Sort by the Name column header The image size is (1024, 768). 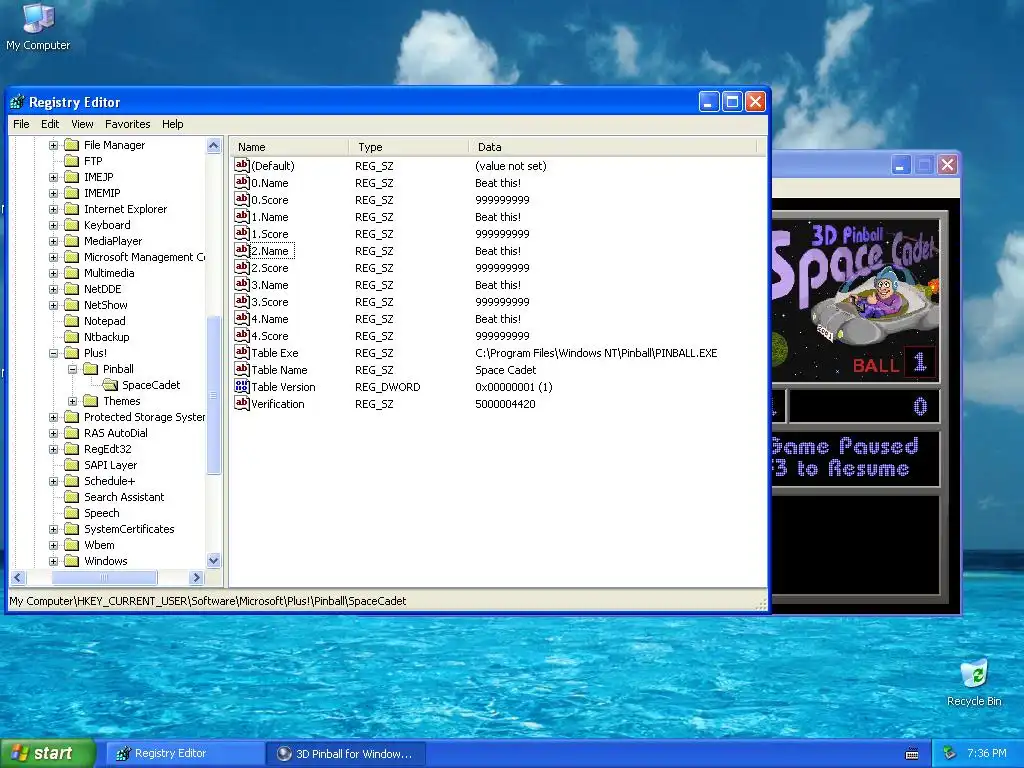289,147
